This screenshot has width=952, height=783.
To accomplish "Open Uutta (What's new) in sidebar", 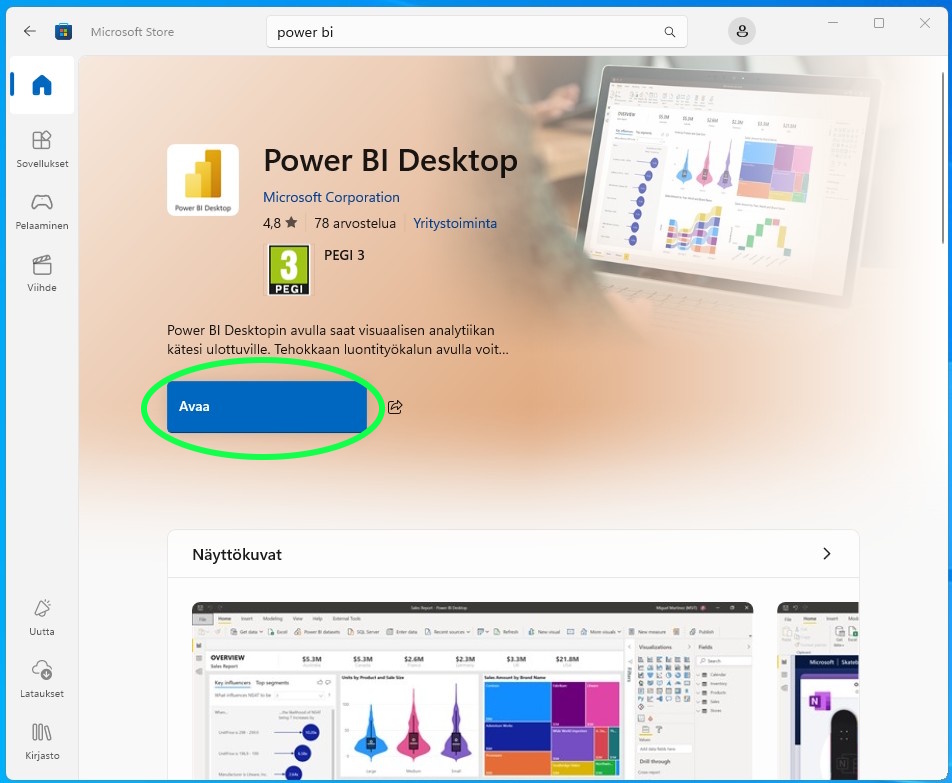I will (42, 617).
